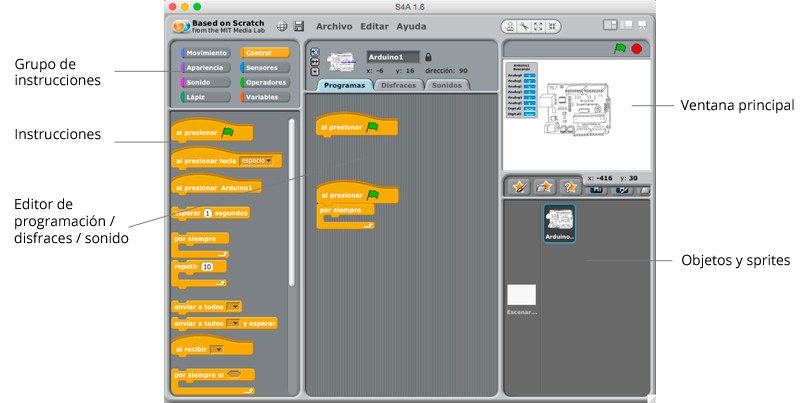Screen dimensions: 809x403
Task: Switch to the Disfraces tab
Action: [398, 85]
